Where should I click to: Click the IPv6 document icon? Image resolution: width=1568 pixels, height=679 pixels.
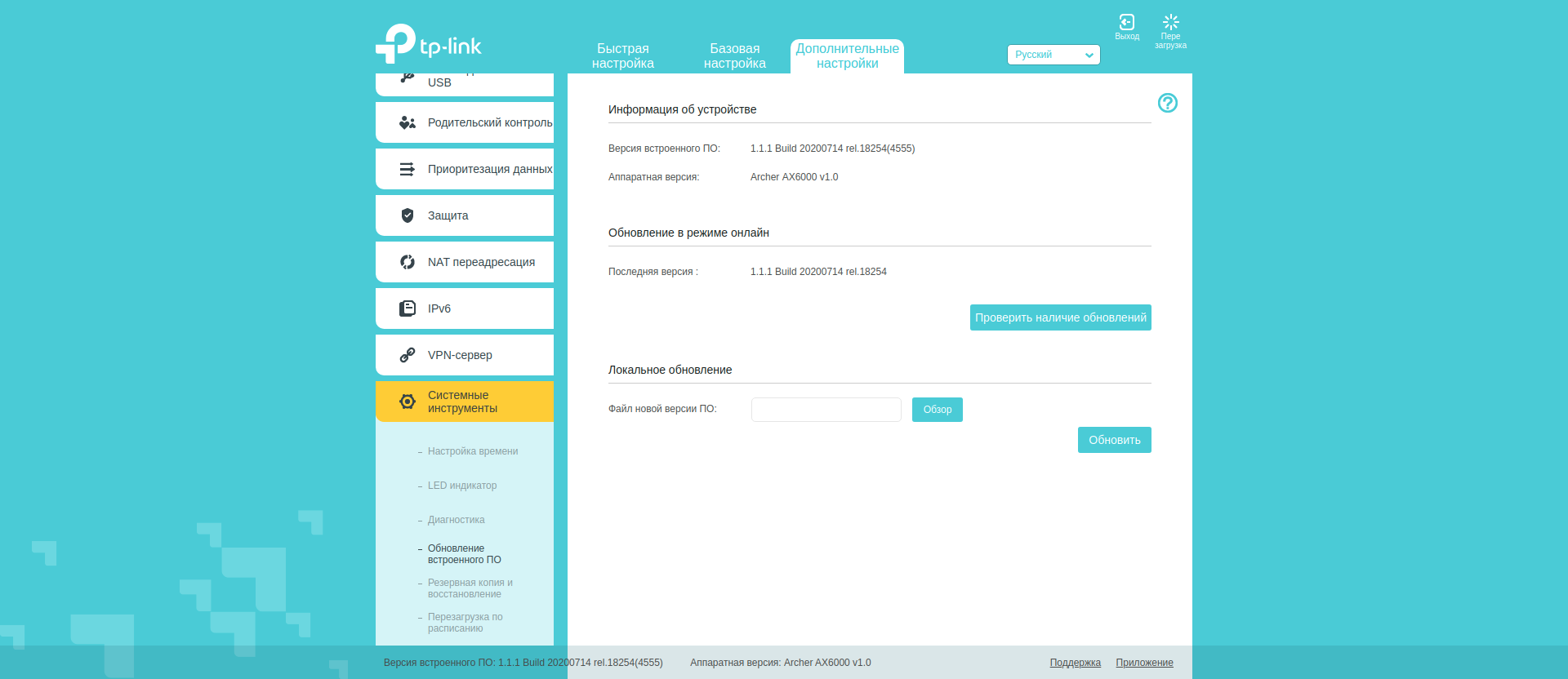point(407,308)
